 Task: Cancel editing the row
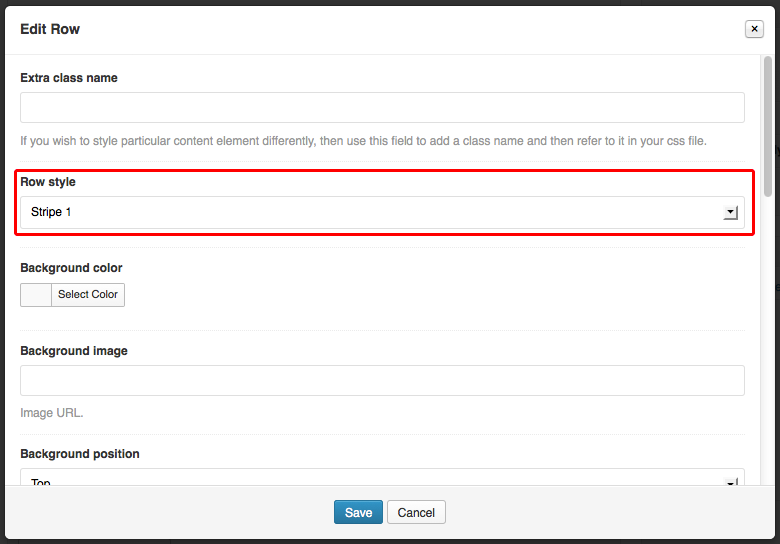(x=416, y=512)
